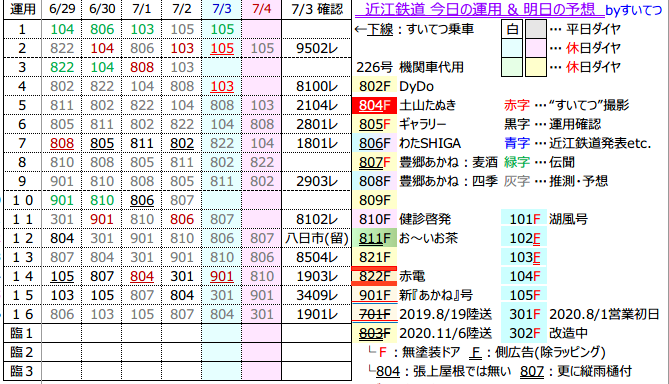
Task: Select the 6/29 date header
Action: point(62,9)
